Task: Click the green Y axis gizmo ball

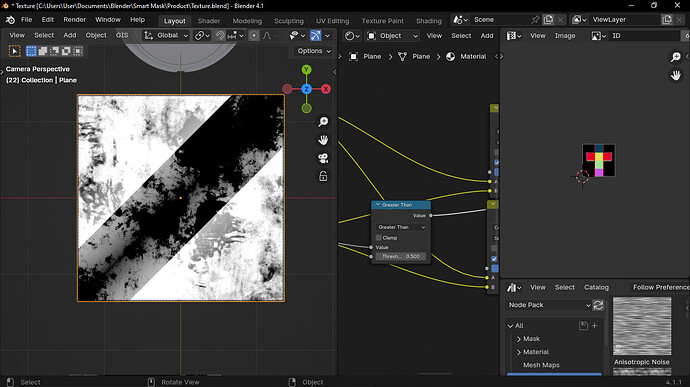Action: coord(307,70)
